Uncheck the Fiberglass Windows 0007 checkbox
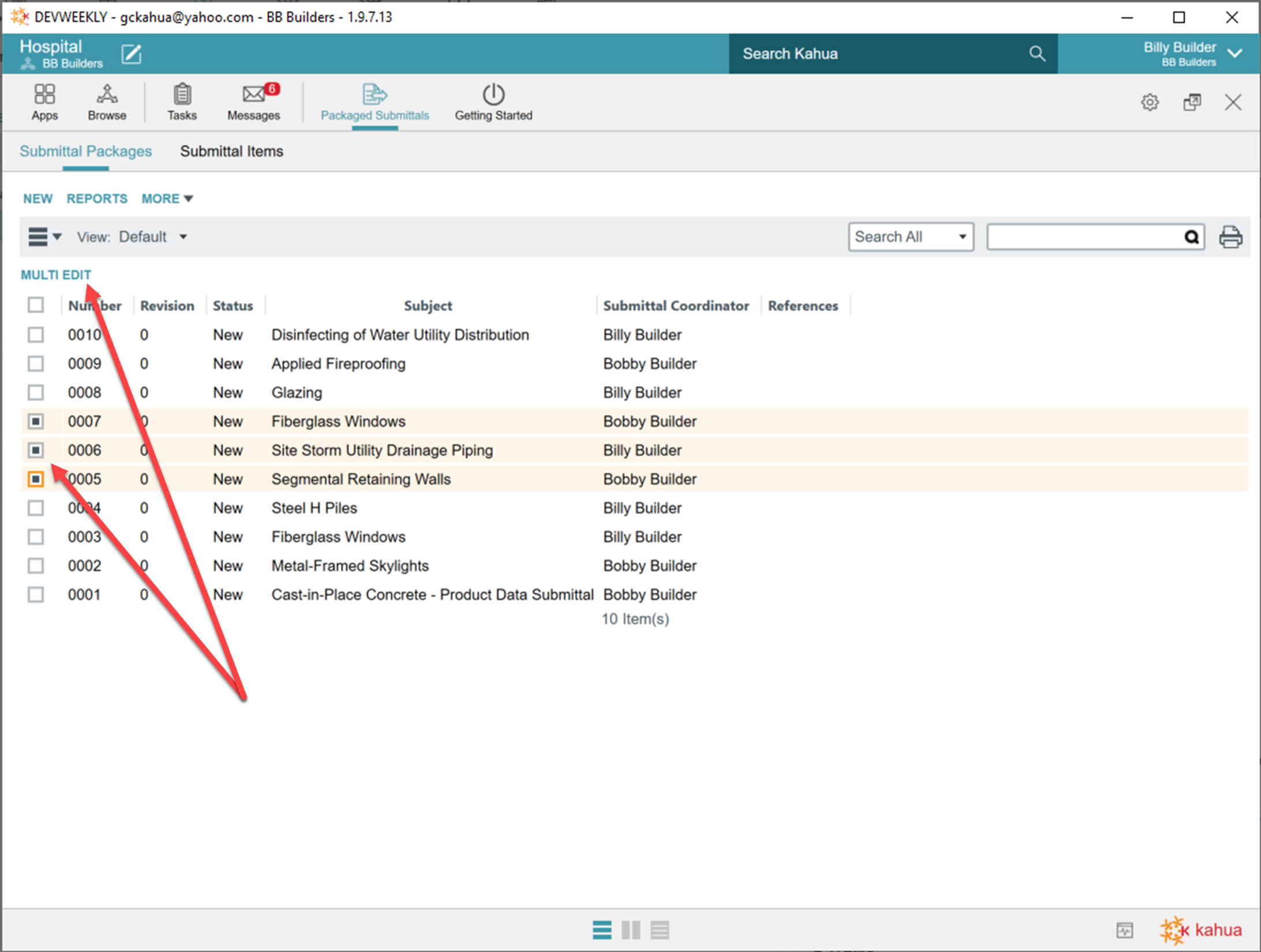This screenshot has width=1261, height=952. point(36,421)
